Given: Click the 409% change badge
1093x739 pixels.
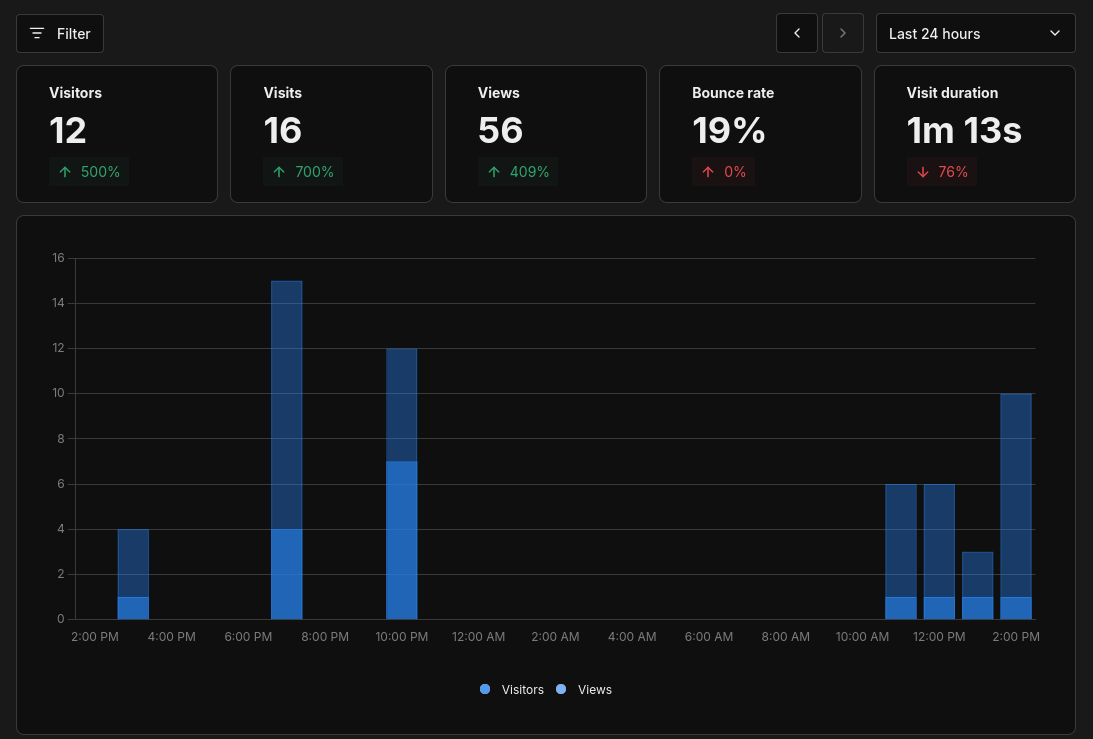Looking at the screenshot, I should (518, 172).
